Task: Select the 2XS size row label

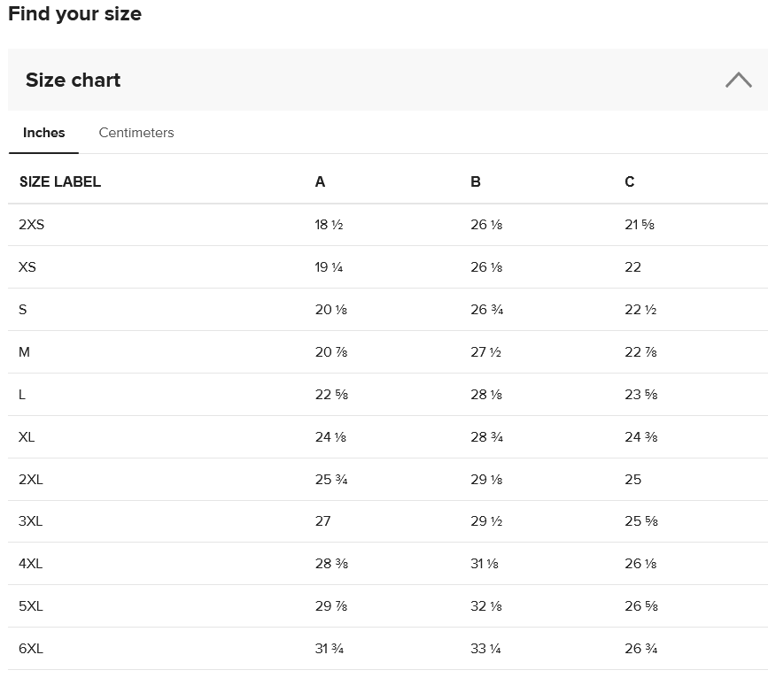Action: tap(32, 225)
